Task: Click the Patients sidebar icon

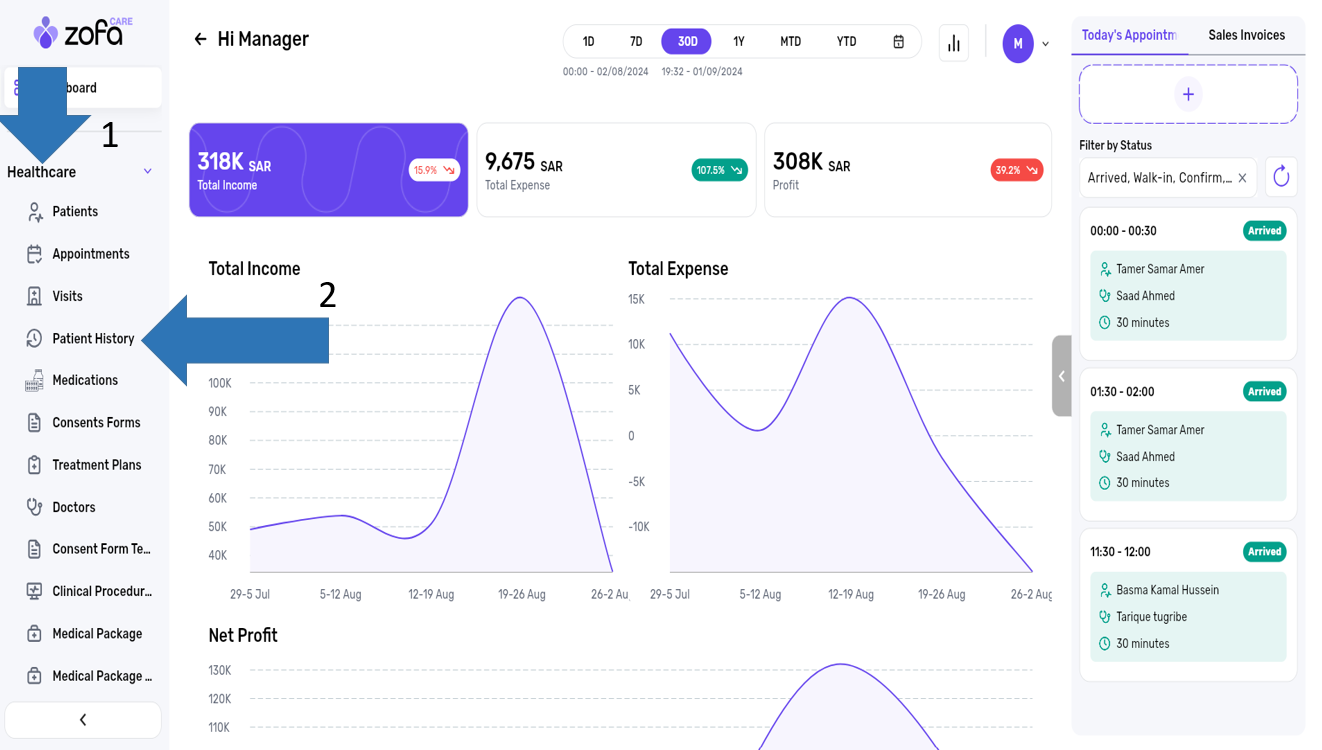Action: [35, 212]
